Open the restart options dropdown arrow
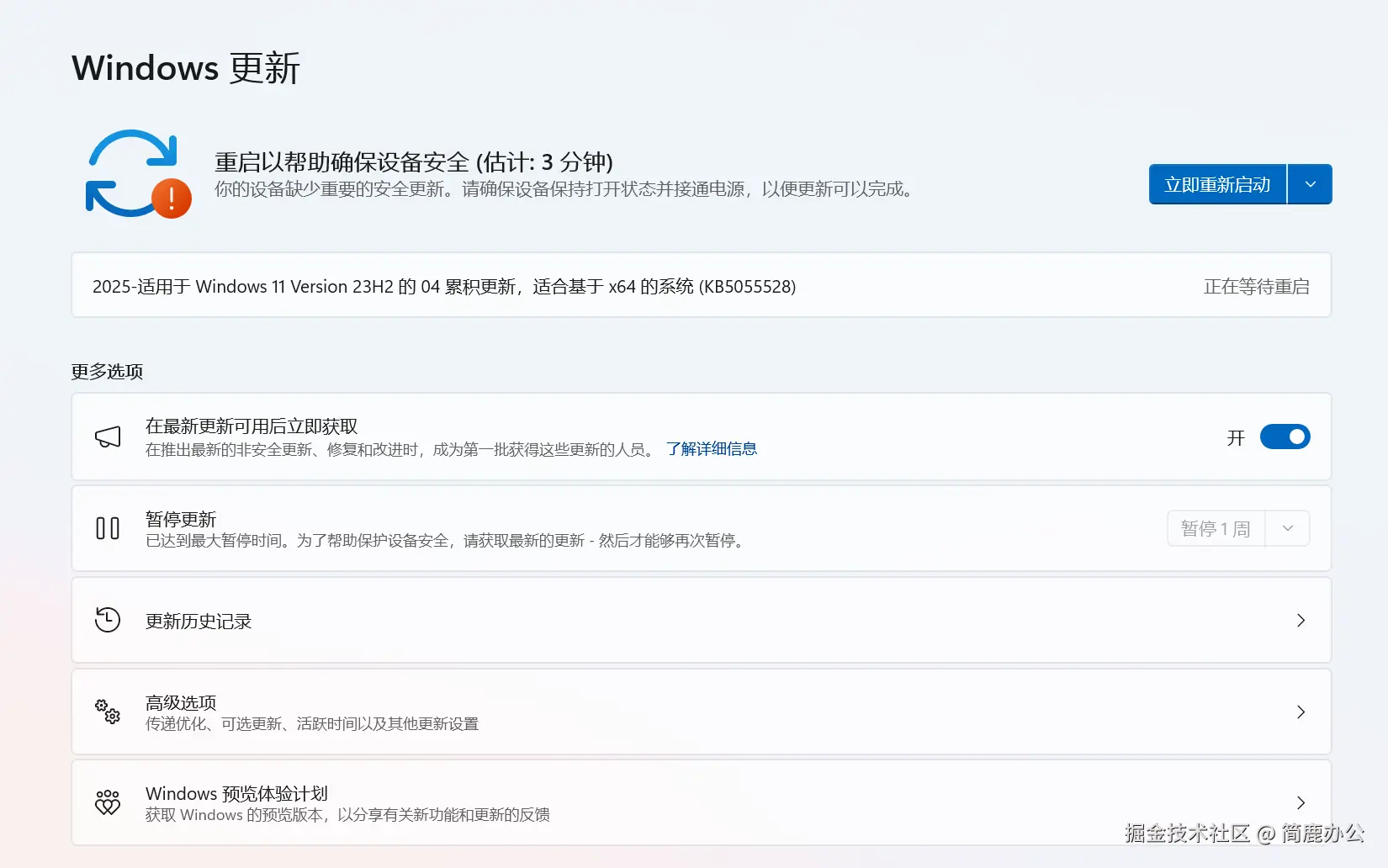Viewport: 1388px width, 868px height. coord(1310,184)
